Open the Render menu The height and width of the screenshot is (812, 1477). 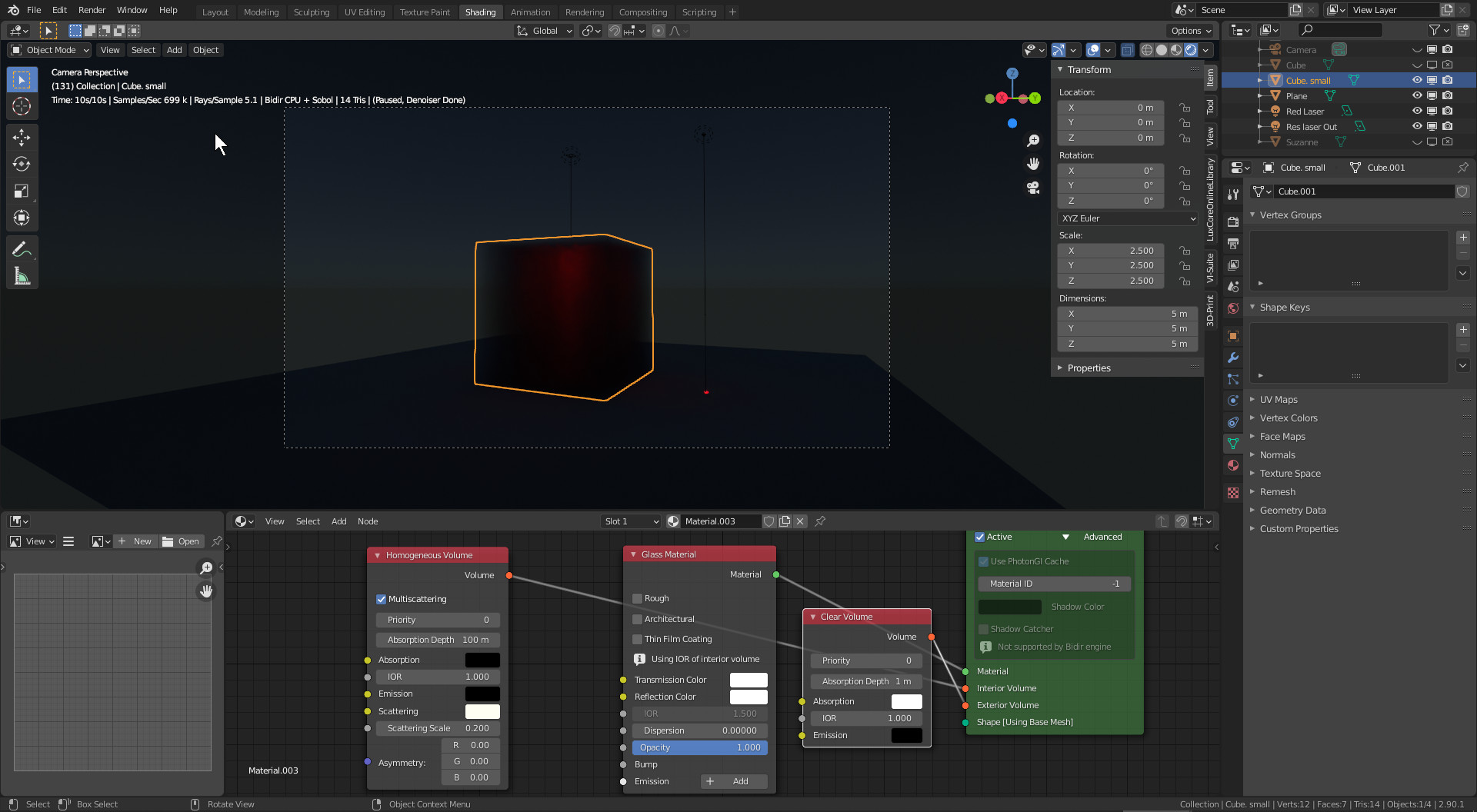pos(92,10)
